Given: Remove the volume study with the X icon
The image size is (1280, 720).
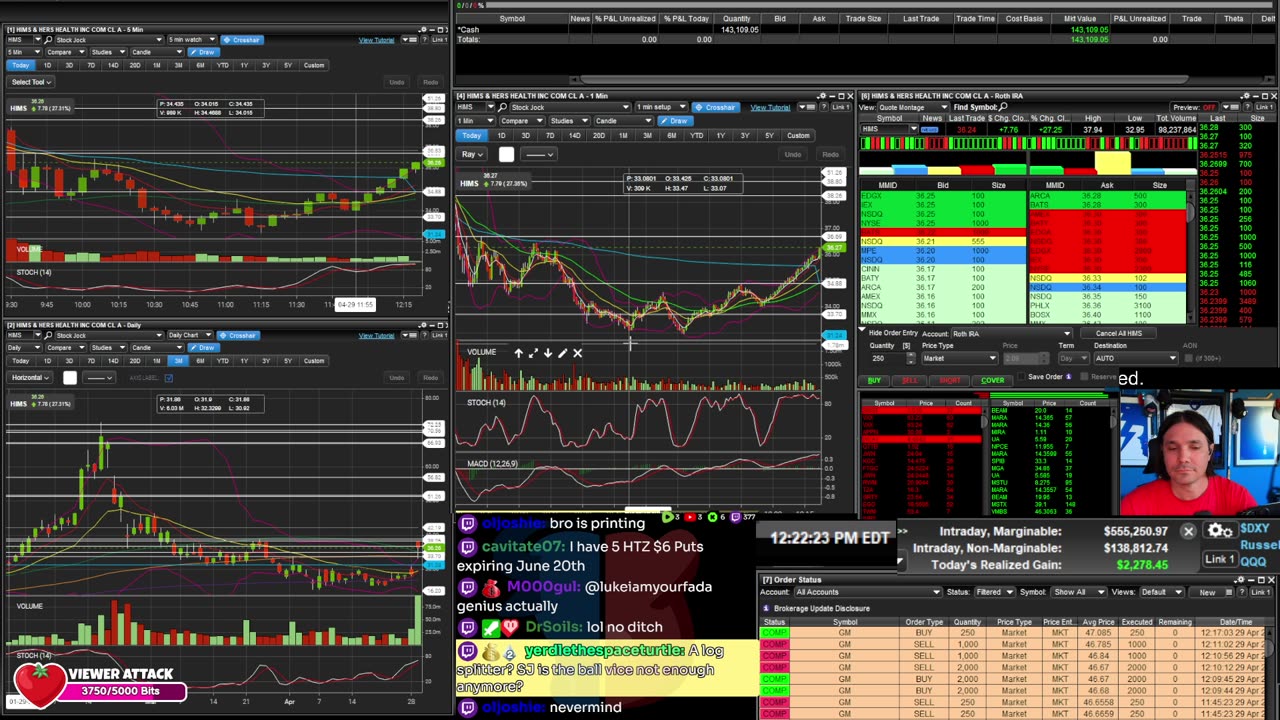Looking at the screenshot, I should tap(577, 353).
